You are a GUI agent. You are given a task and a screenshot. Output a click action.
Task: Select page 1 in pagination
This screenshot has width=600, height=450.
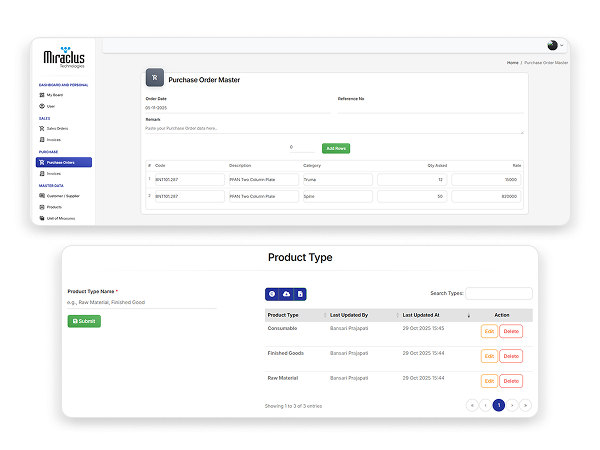pos(499,405)
